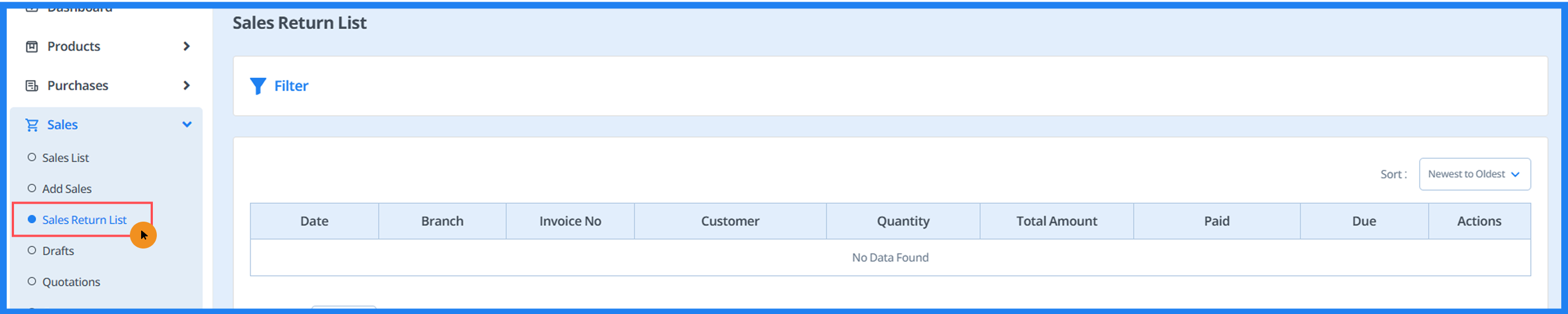Select the Sales List radio bullet

click(32, 158)
